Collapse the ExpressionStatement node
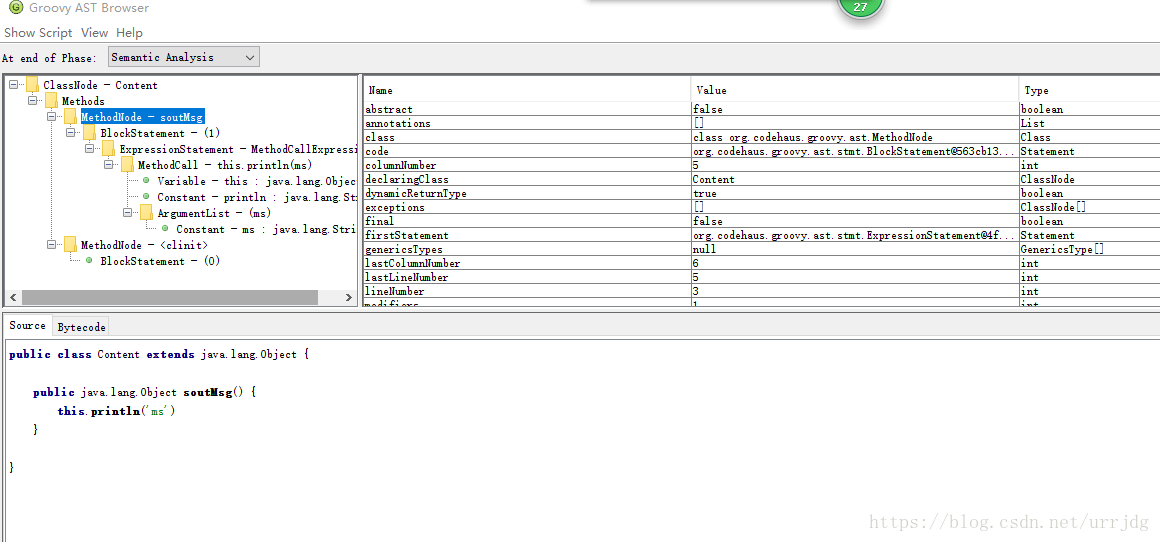Viewport: 1160px width, 542px height. [90, 149]
